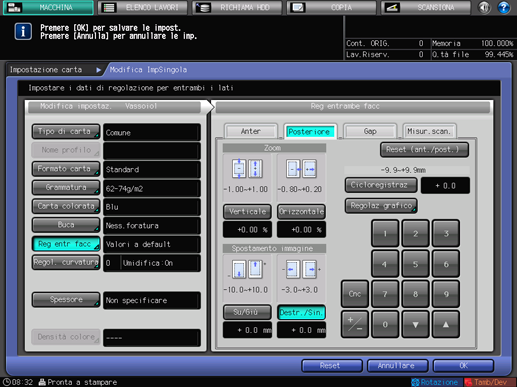Click the vertical zoom shrink icon

click(x=239, y=169)
